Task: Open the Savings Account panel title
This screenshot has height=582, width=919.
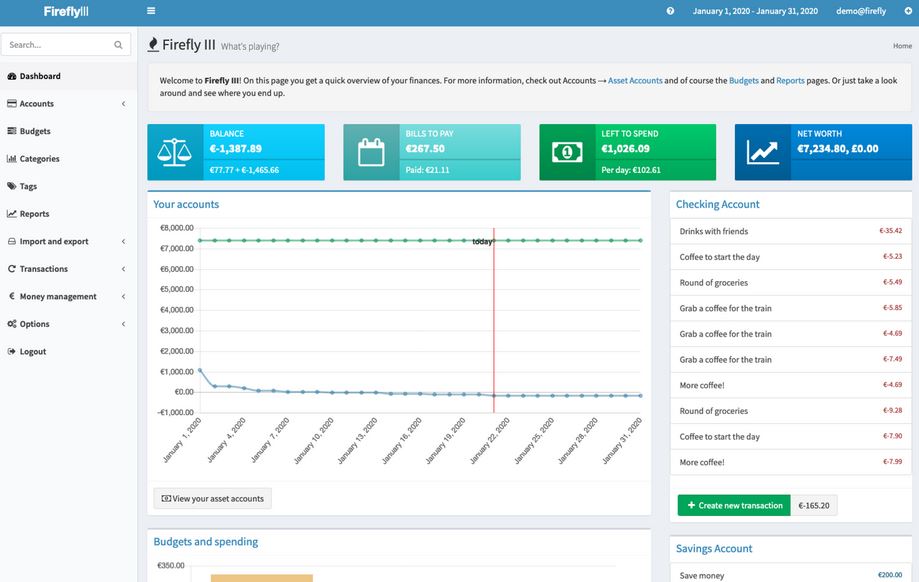Action: pyautogui.click(x=714, y=549)
